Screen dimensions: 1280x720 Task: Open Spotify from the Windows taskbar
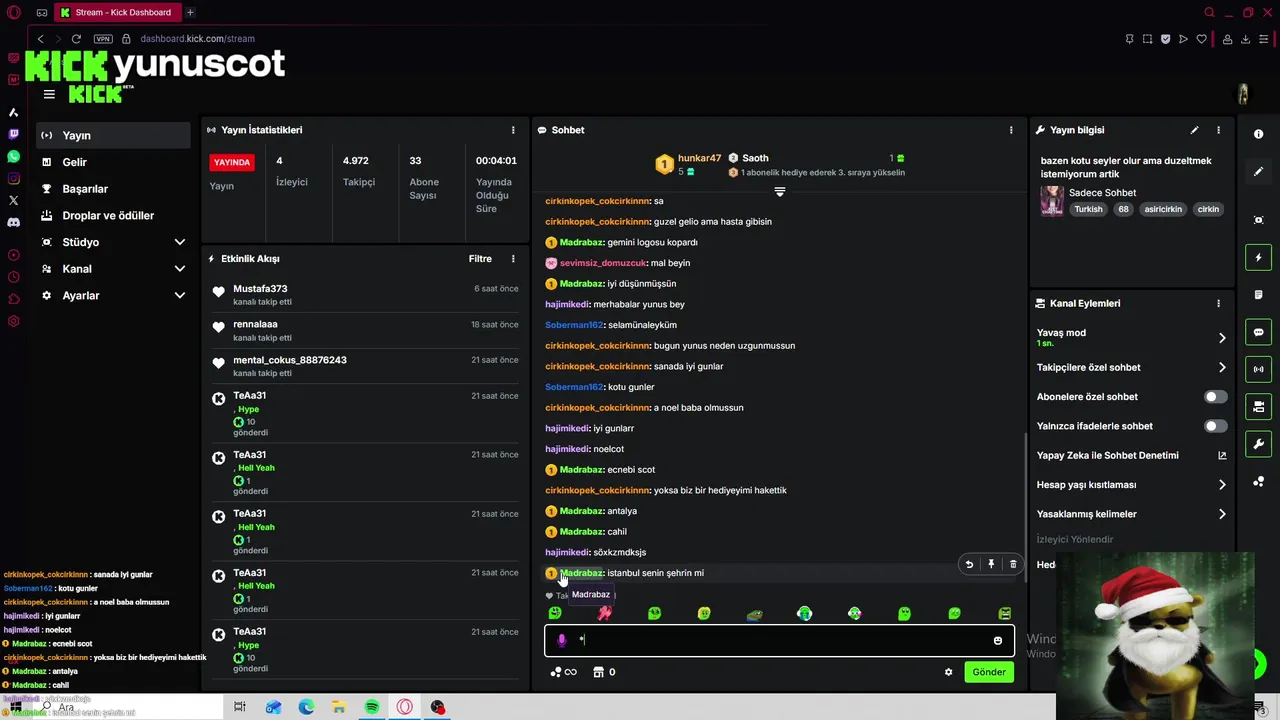coord(372,707)
